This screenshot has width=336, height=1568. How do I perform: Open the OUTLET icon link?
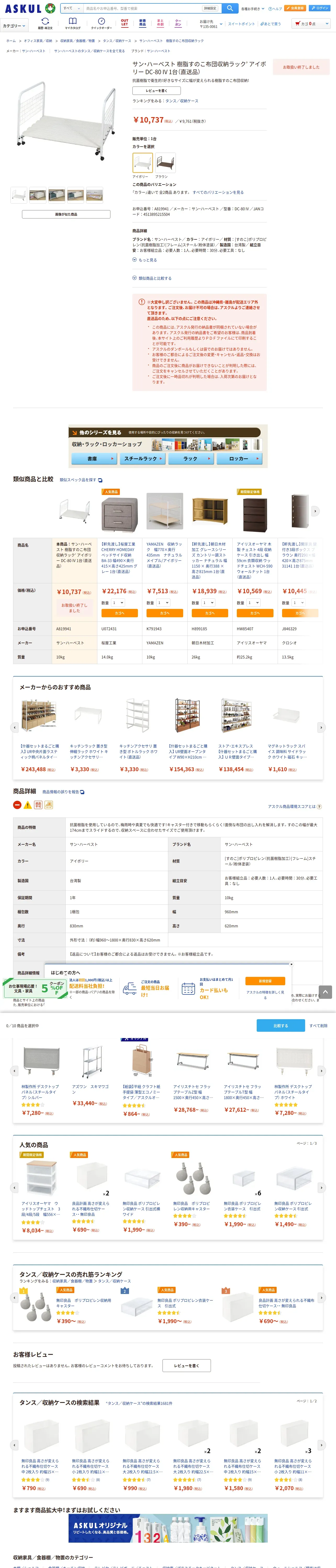click(124, 23)
